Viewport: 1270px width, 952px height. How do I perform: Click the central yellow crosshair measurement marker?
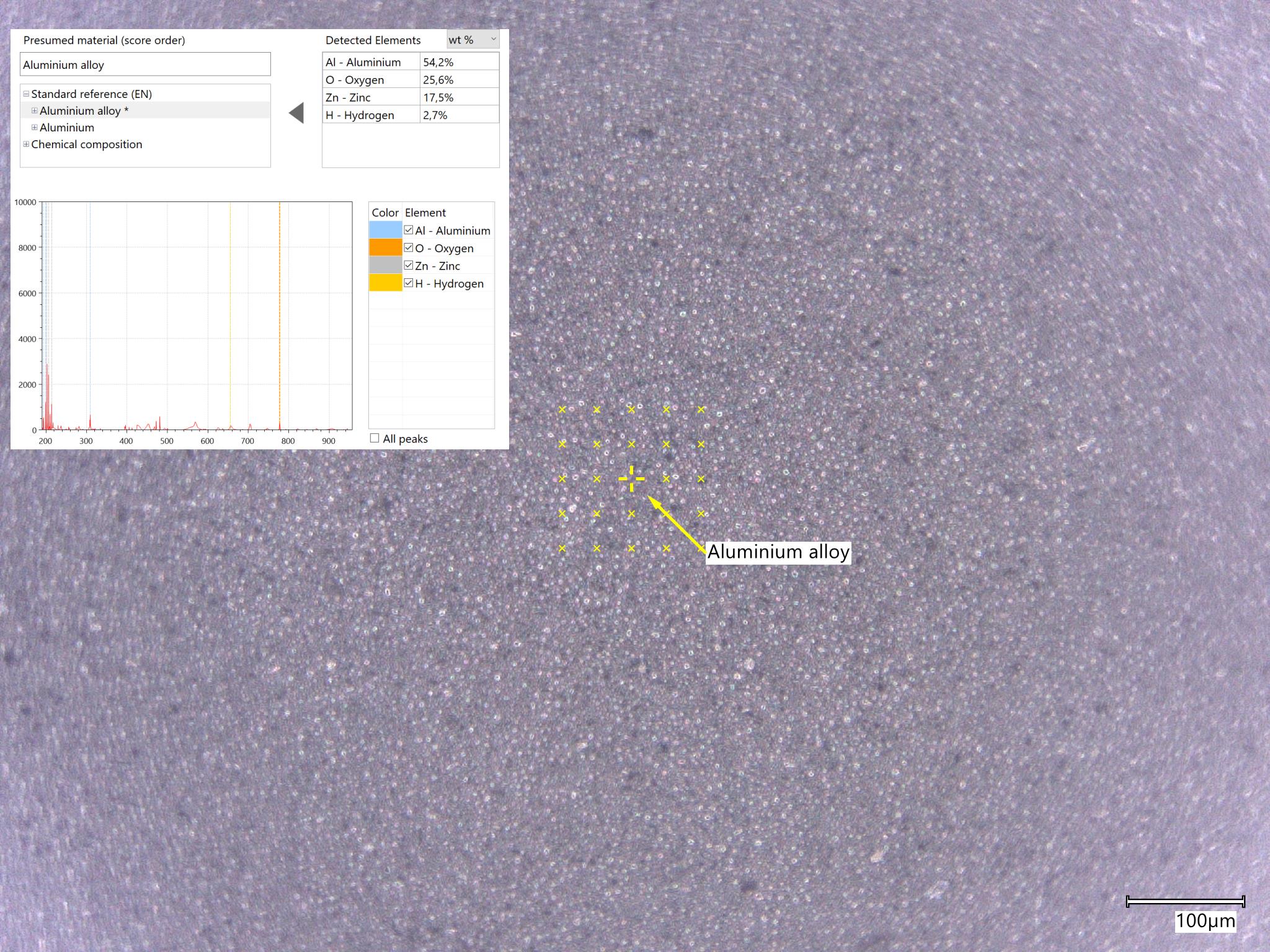point(631,479)
